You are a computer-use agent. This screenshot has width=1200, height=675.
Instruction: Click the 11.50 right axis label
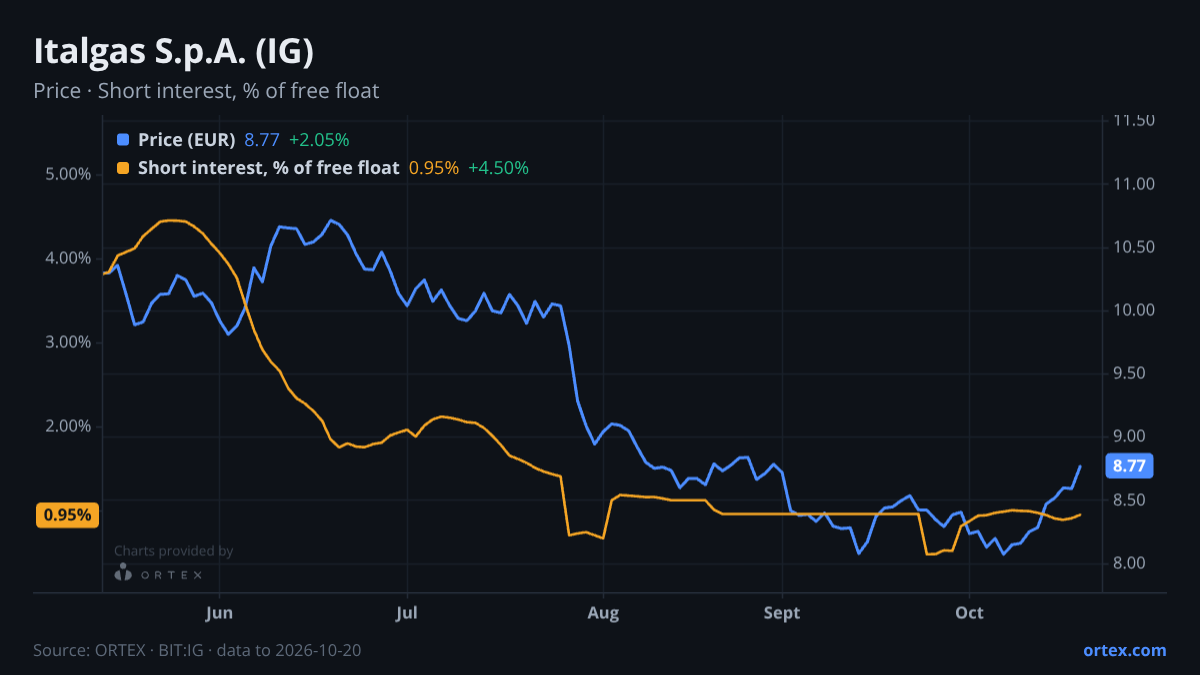[x=1133, y=121]
